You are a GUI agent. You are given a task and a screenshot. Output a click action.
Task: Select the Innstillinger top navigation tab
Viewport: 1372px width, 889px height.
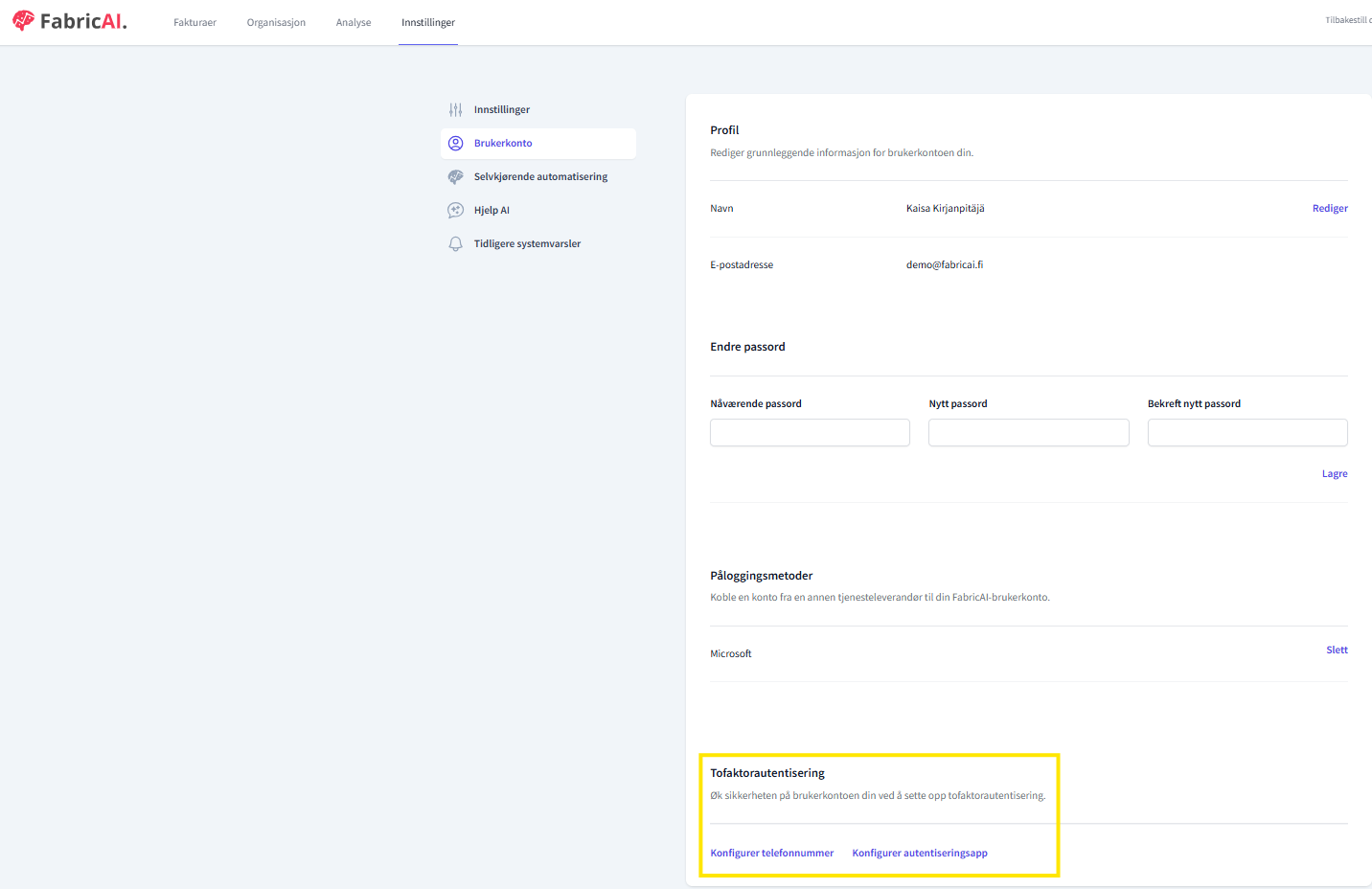428,23
